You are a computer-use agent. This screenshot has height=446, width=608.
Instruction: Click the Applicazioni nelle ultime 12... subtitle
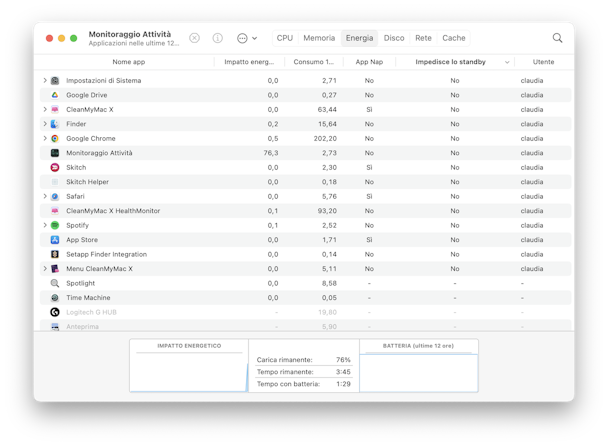point(134,43)
